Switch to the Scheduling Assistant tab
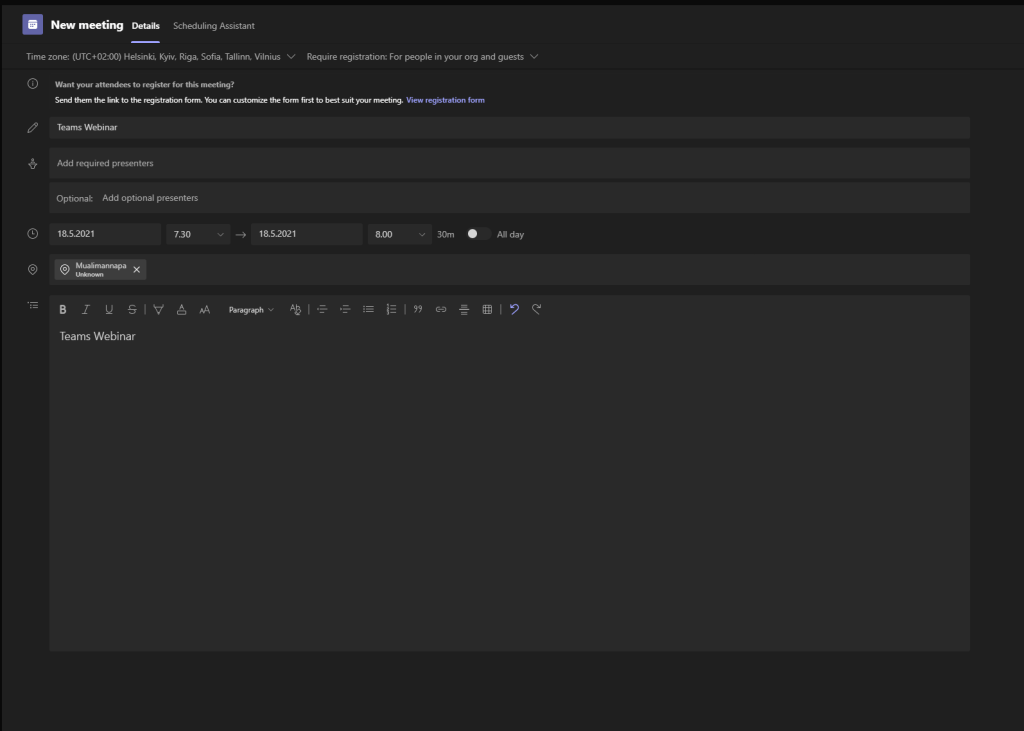Image resolution: width=1024 pixels, height=731 pixels. 213,26
